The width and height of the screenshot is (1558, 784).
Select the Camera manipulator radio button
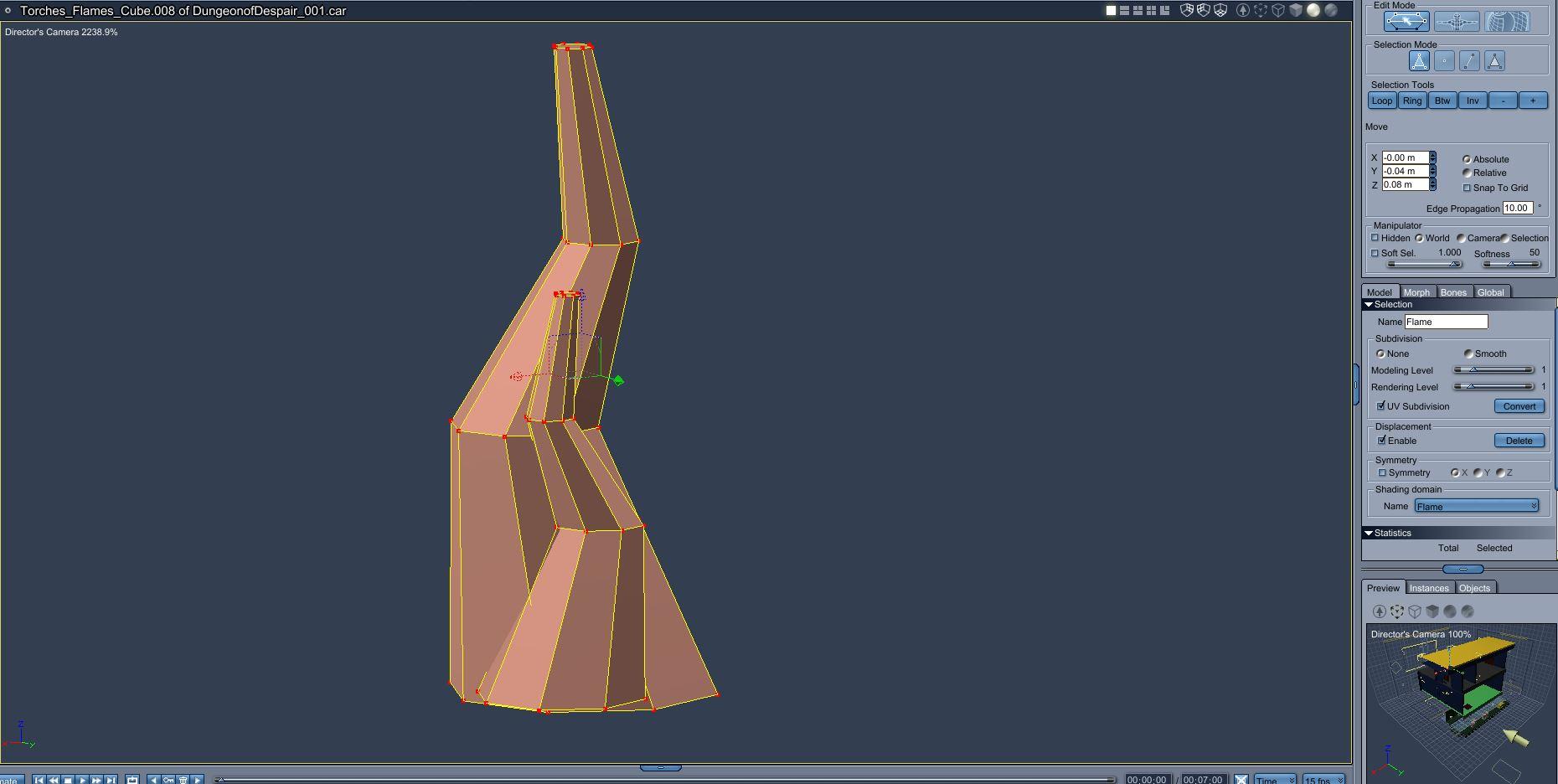tap(1461, 238)
